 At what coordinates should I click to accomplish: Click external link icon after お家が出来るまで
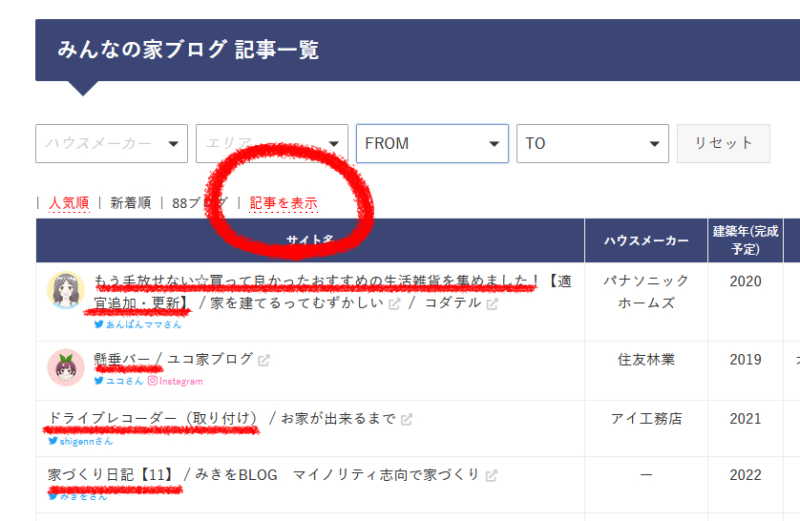407,419
